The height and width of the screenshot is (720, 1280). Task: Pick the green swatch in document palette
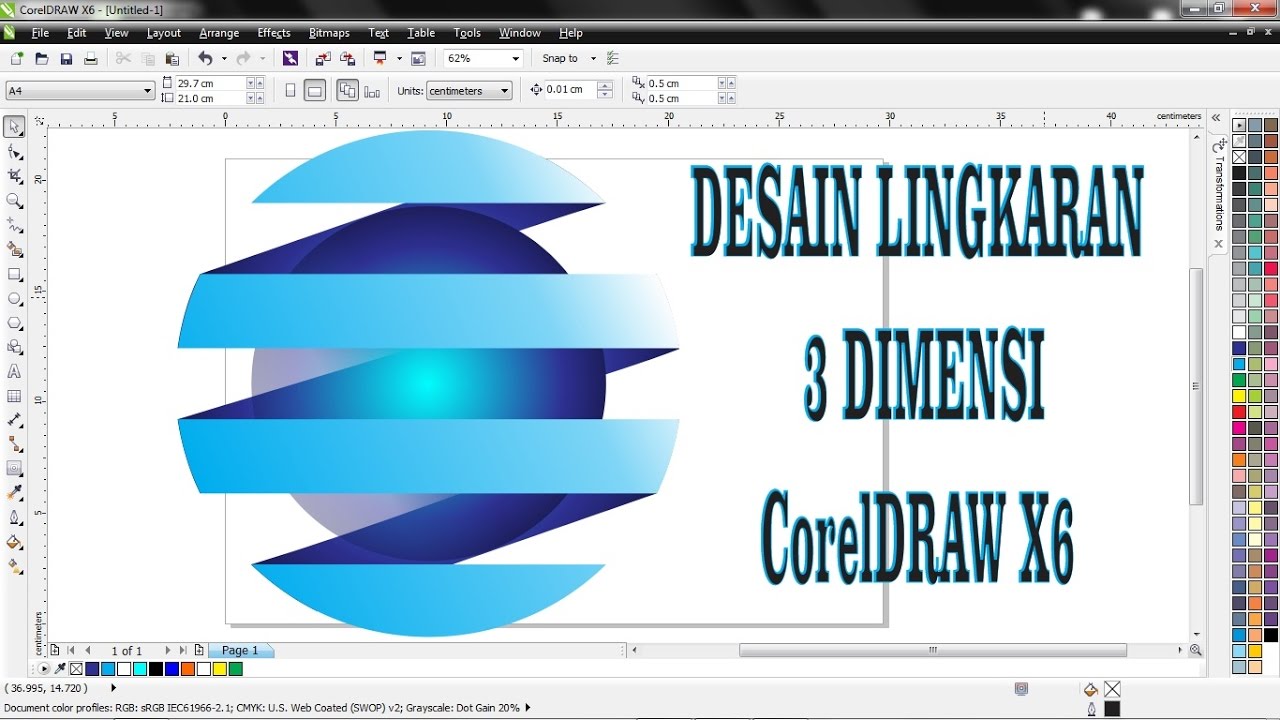pos(236,669)
